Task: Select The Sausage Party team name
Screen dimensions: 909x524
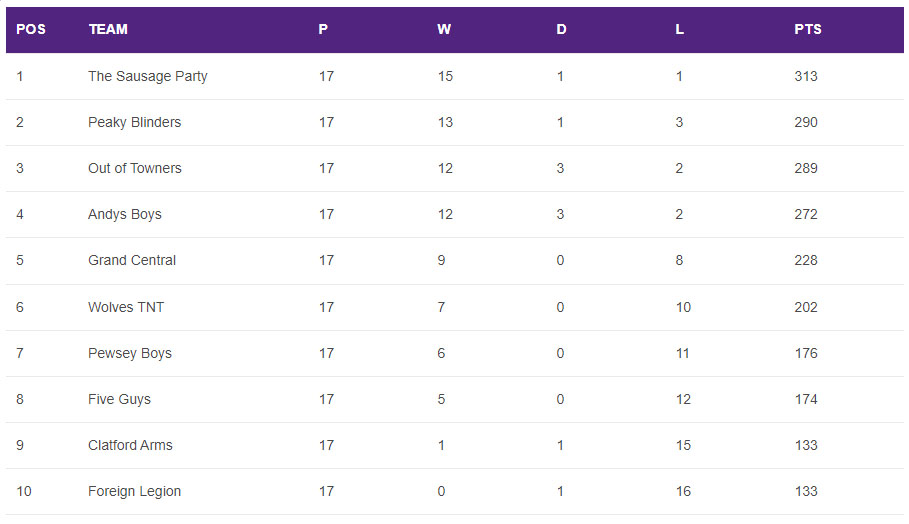Action: 148,77
